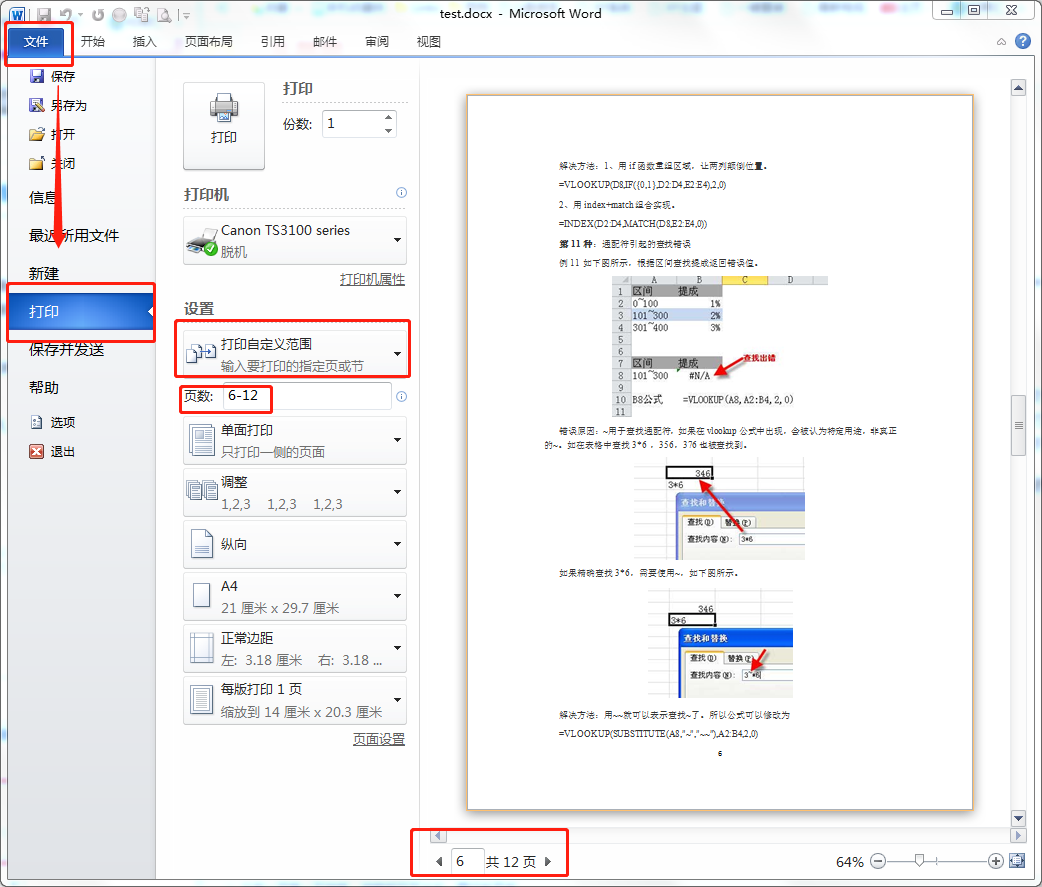1042x887 pixels.
Task: Switch to the 邮件 Mailings tab
Action: pos(325,42)
